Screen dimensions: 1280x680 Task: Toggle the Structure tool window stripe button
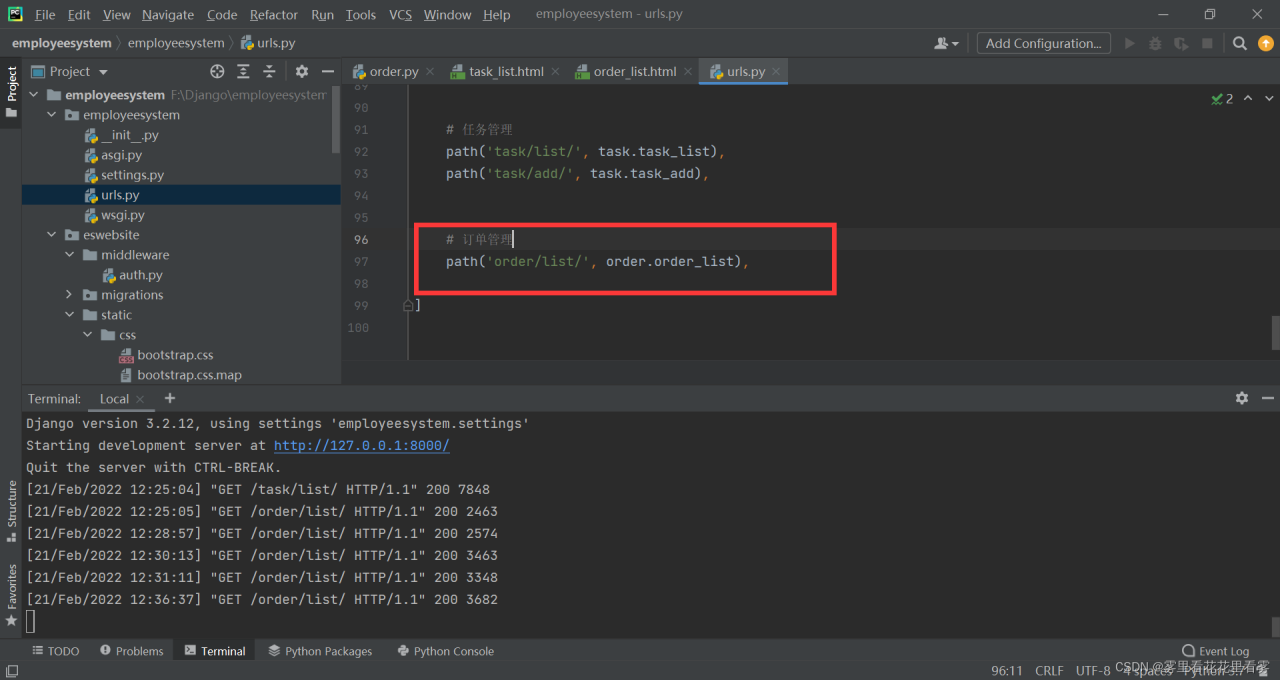[x=11, y=511]
